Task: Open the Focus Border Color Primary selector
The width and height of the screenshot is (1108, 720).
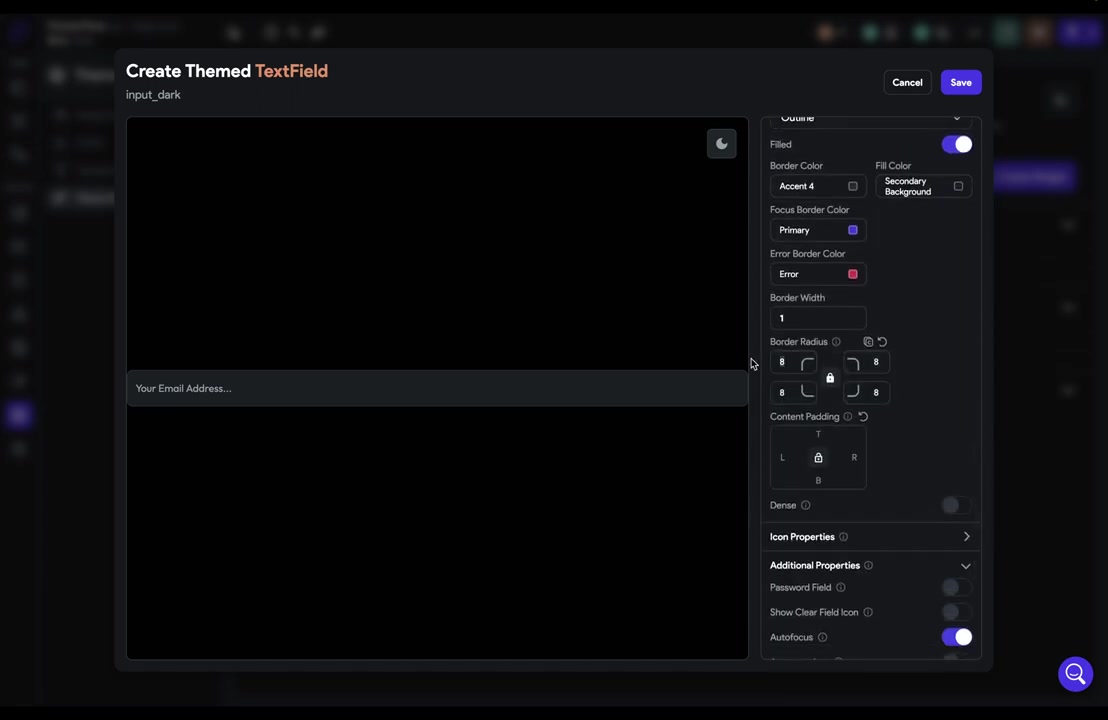Action: pyautogui.click(x=818, y=230)
